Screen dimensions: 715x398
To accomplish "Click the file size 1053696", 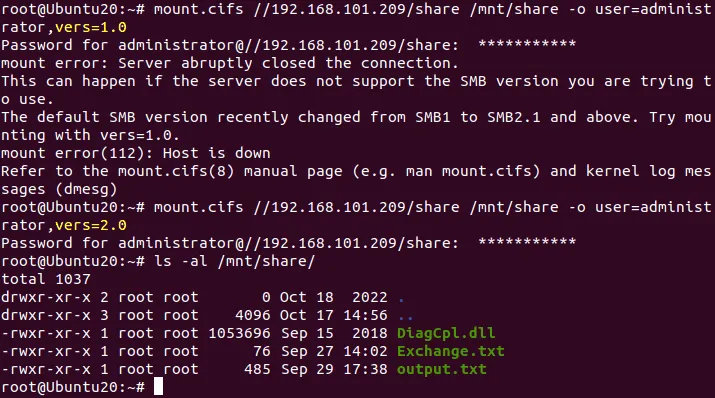I will coord(239,333).
